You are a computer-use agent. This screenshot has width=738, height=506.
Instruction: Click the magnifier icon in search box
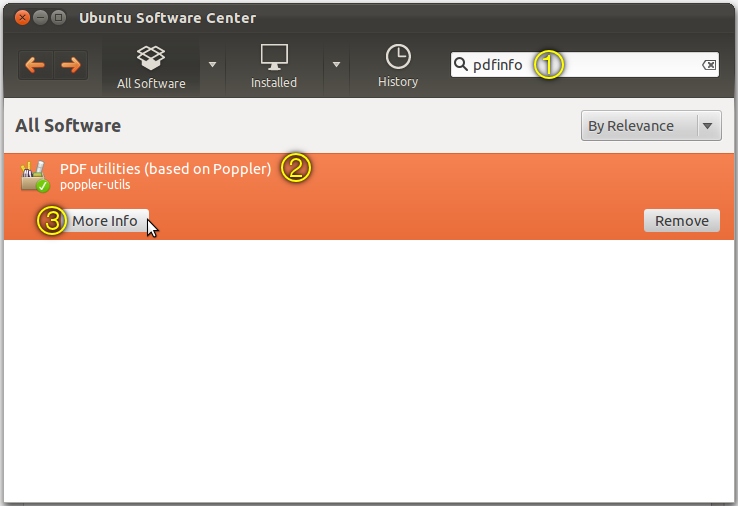(x=461, y=64)
